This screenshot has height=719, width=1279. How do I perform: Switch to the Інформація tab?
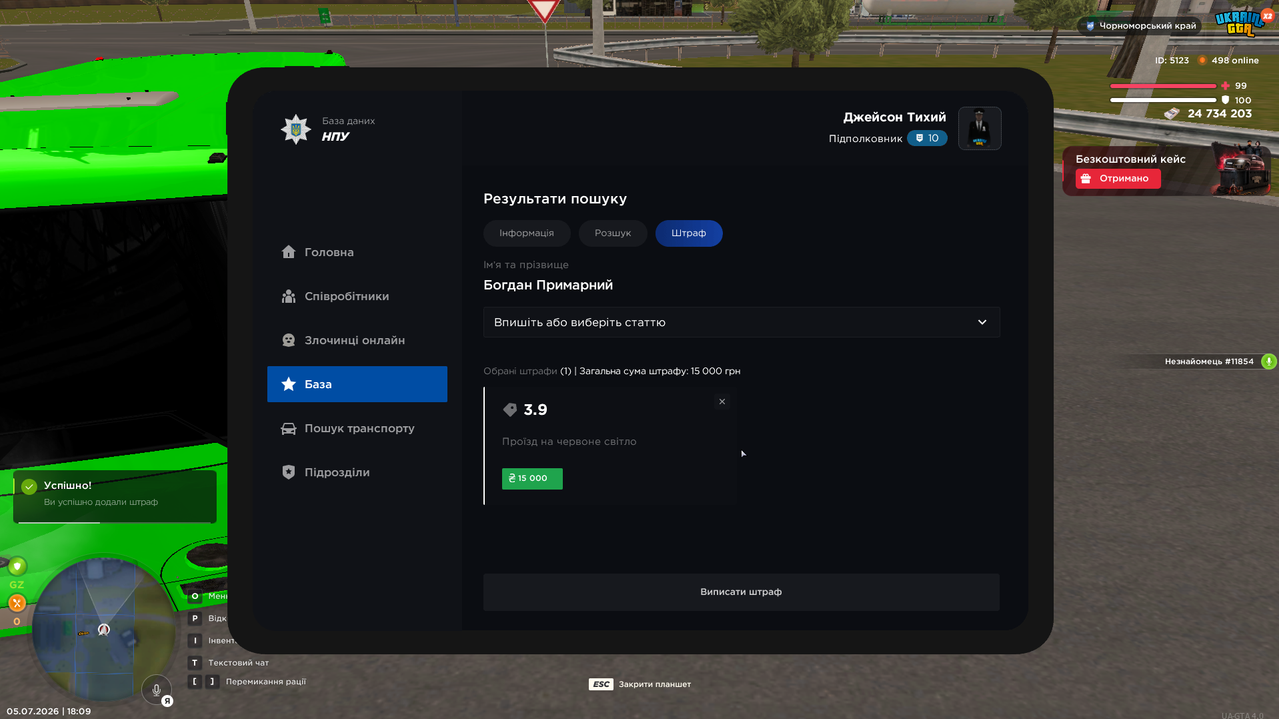click(x=527, y=233)
